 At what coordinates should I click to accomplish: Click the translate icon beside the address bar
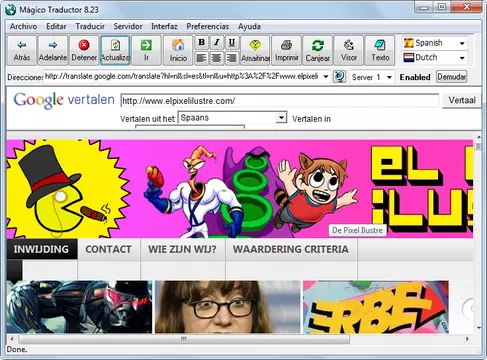tap(339, 77)
